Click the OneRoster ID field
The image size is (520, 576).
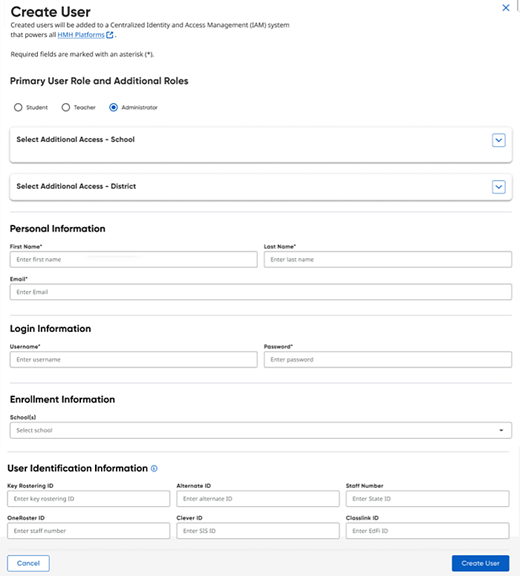click(89, 531)
